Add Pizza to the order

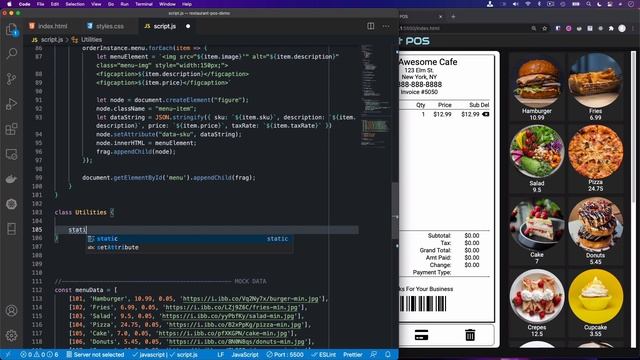point(596,159)
